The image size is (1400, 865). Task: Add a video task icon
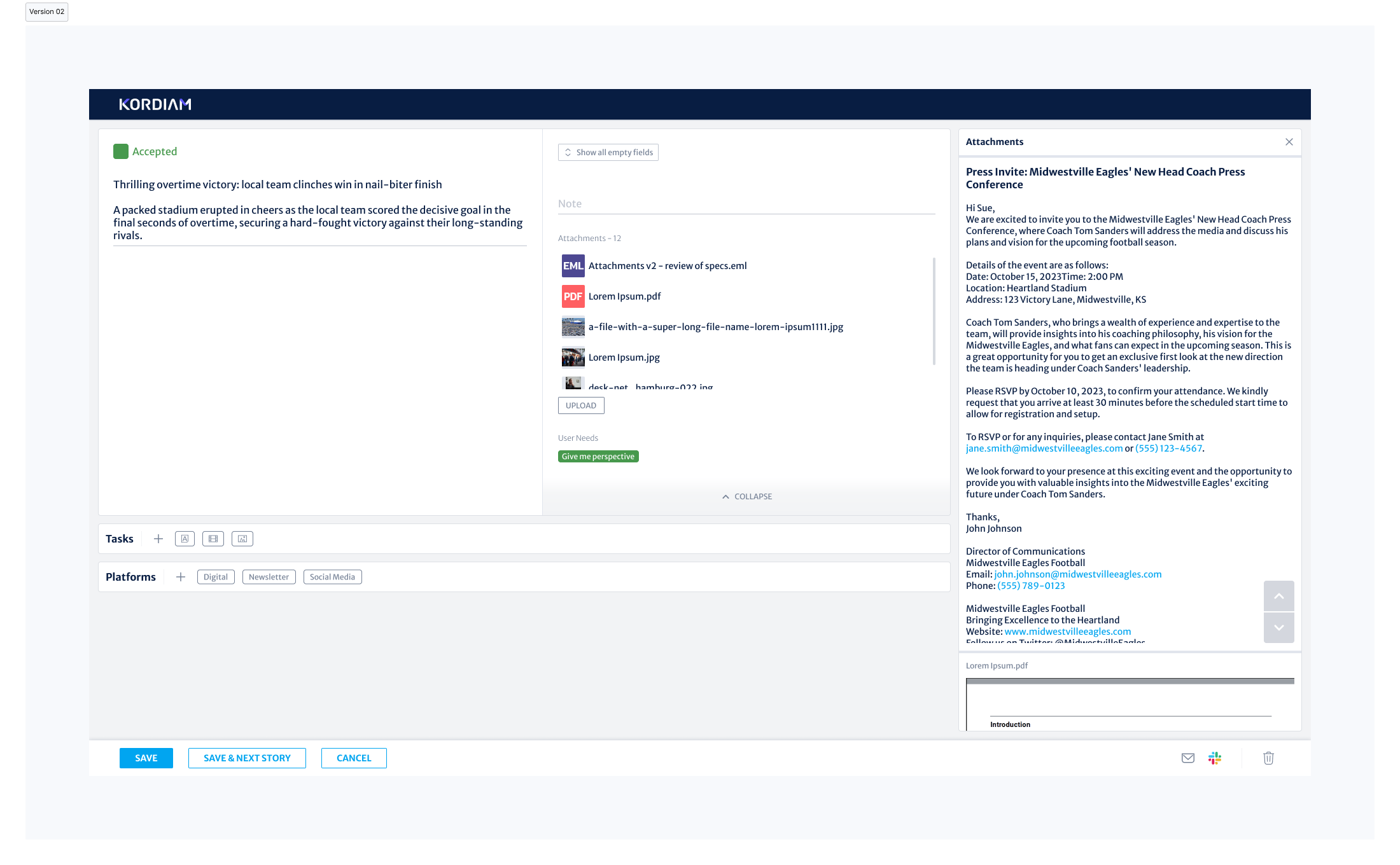coord(213,539)
